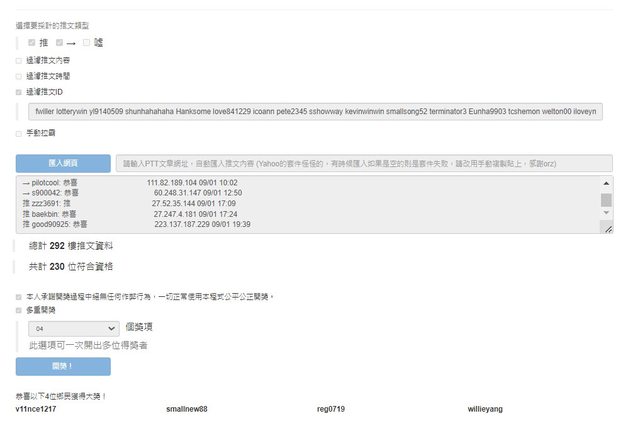Check the fair-draw promise checkbox
Screen dimensions: 640x423
tap(19, 296)
